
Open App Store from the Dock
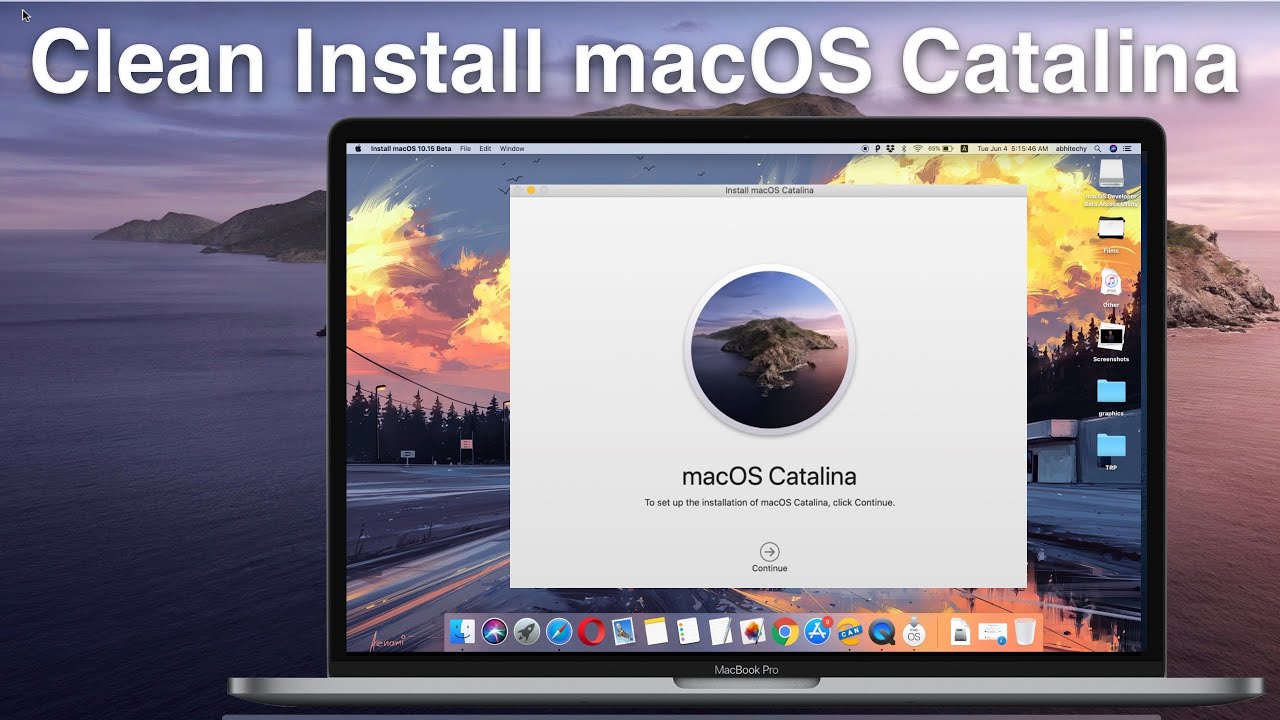pos(817,631)
